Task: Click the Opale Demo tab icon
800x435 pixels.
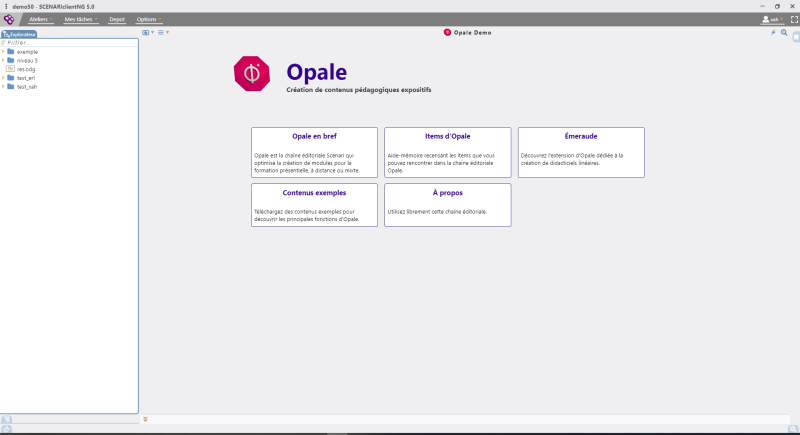Action: coord(447,32)
